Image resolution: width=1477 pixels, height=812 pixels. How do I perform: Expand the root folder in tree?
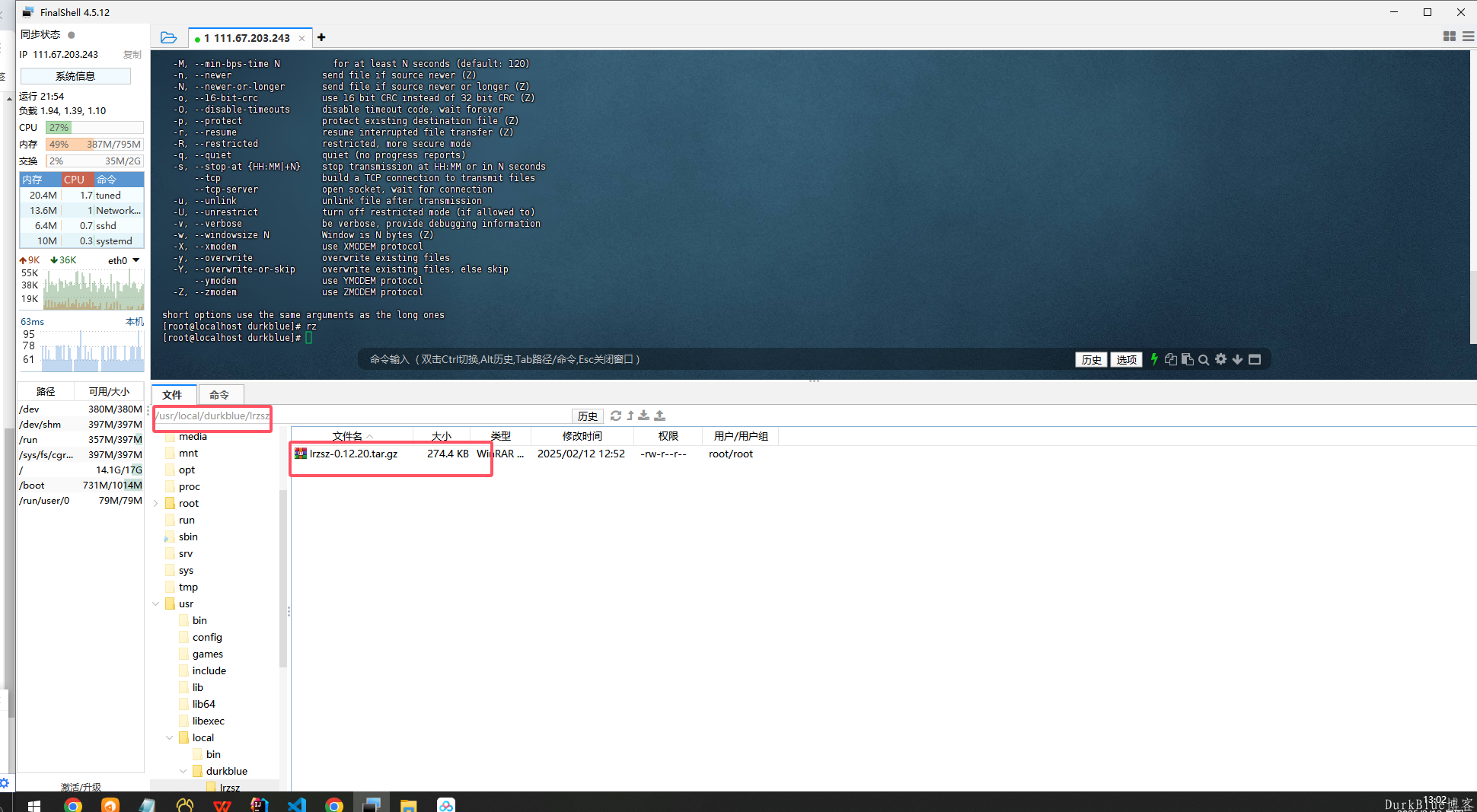click(156, 504)
